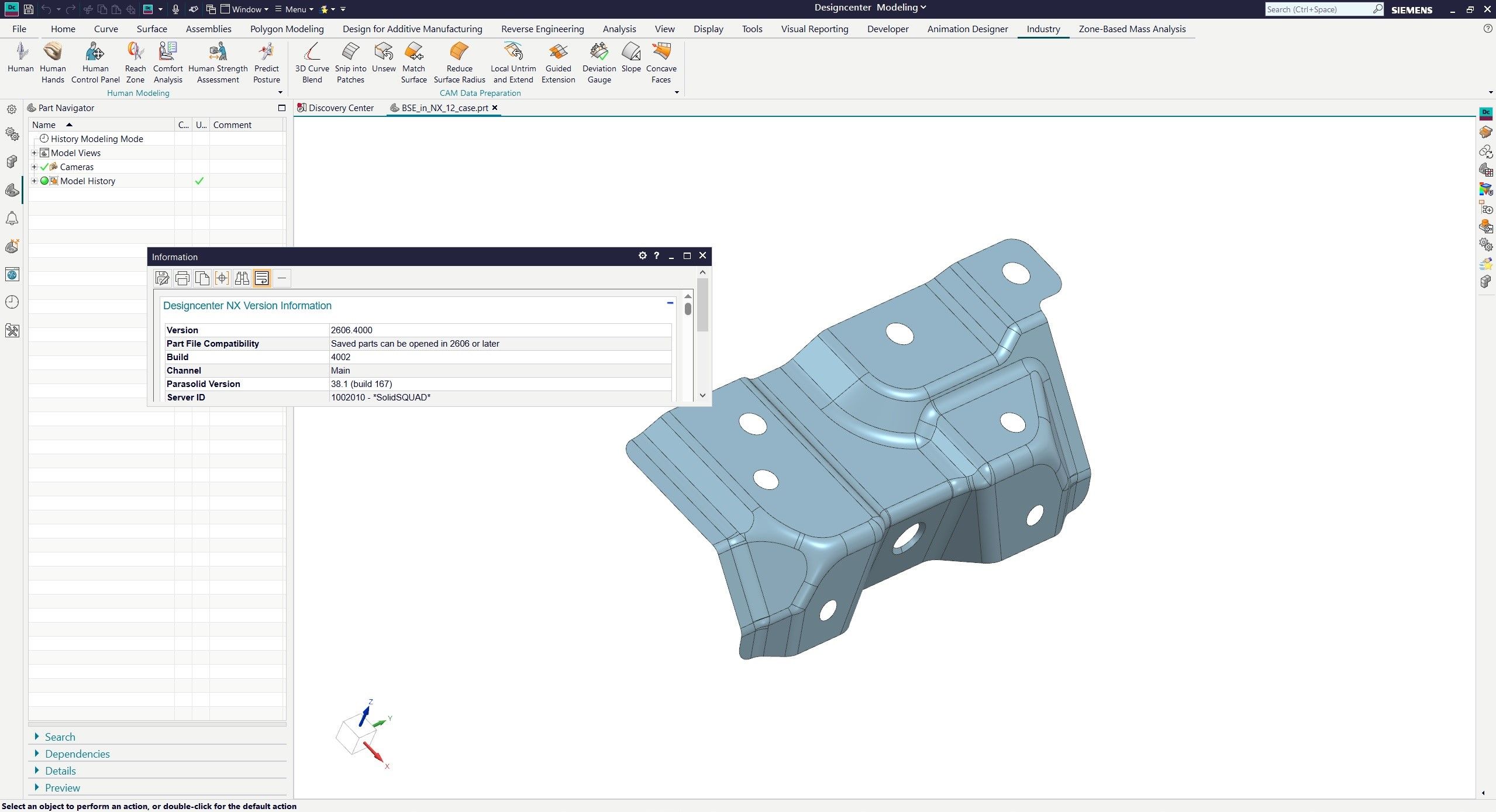Open the Analysis ribbon tab
This screenshot has width=1496, height=812.
point(619,29)
